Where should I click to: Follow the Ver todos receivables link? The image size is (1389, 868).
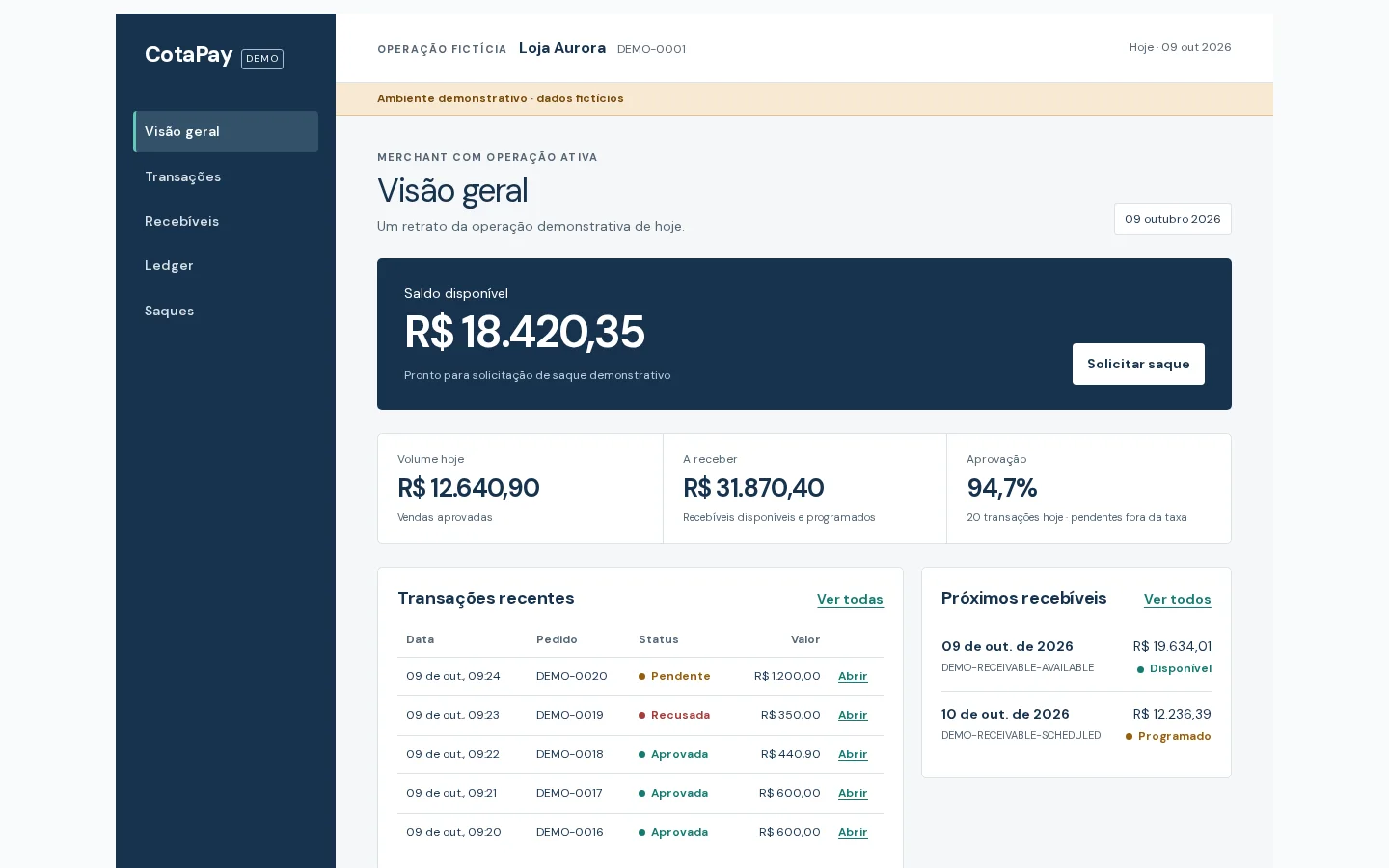pyautogui.click(x=1177, y=599)
